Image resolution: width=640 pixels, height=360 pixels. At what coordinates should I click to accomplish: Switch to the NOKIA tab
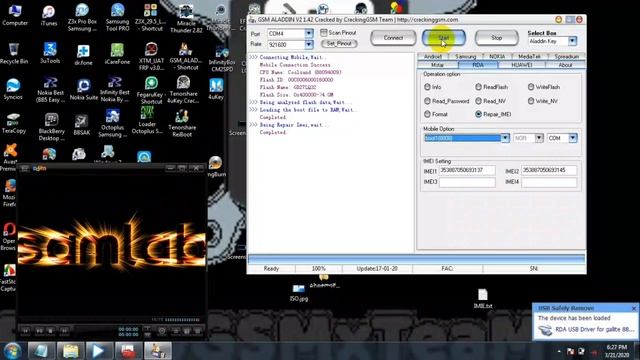point(497,56)
